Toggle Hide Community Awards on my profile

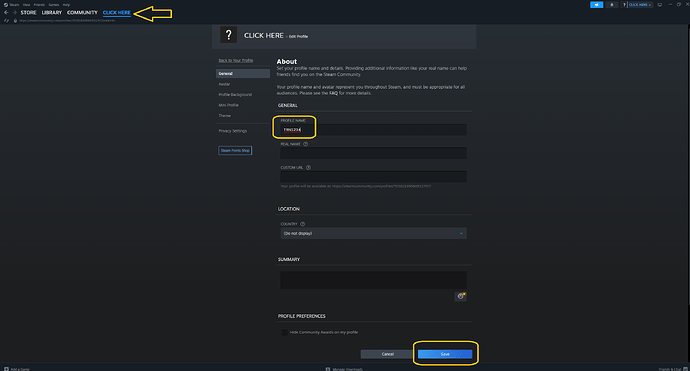[284, 332]
